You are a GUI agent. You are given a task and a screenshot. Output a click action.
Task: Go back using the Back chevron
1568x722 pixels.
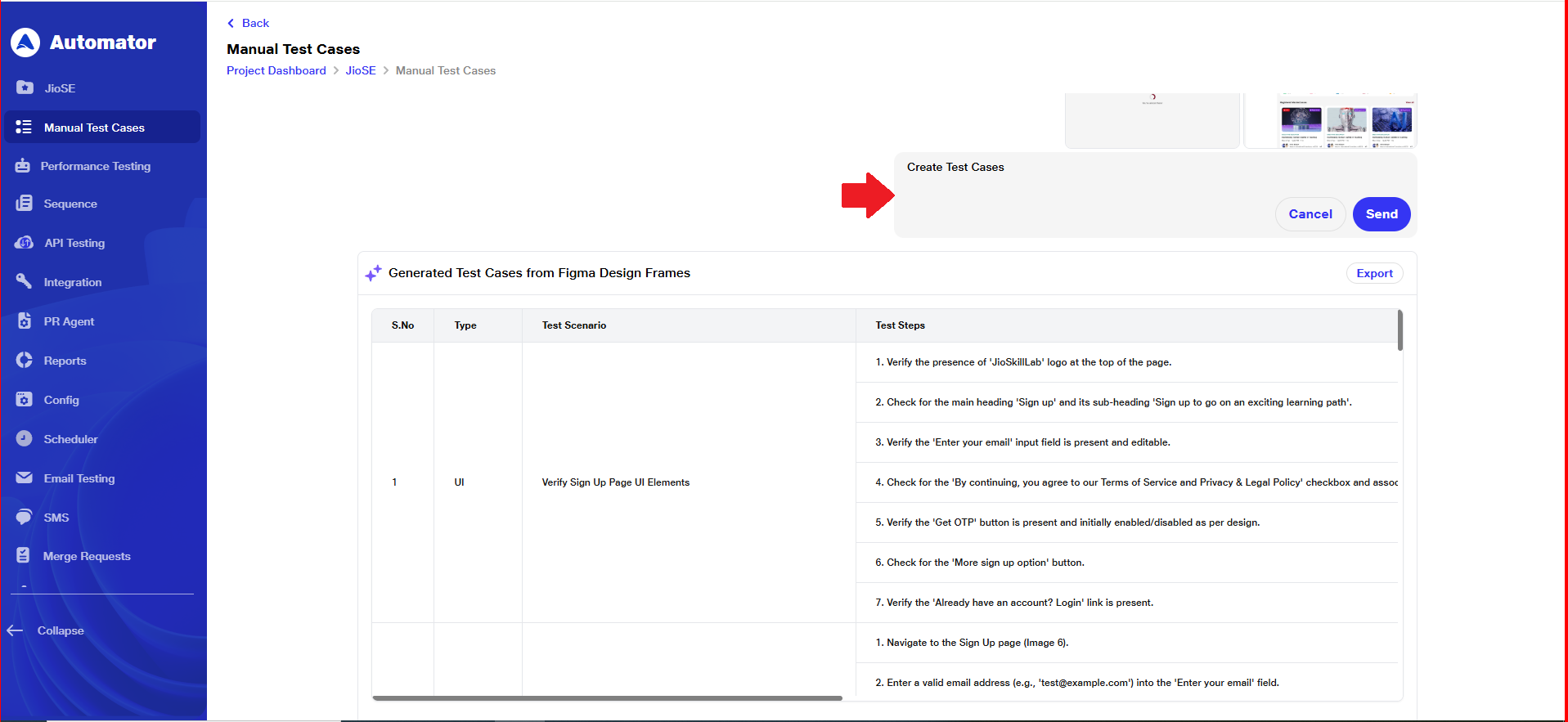231,23
